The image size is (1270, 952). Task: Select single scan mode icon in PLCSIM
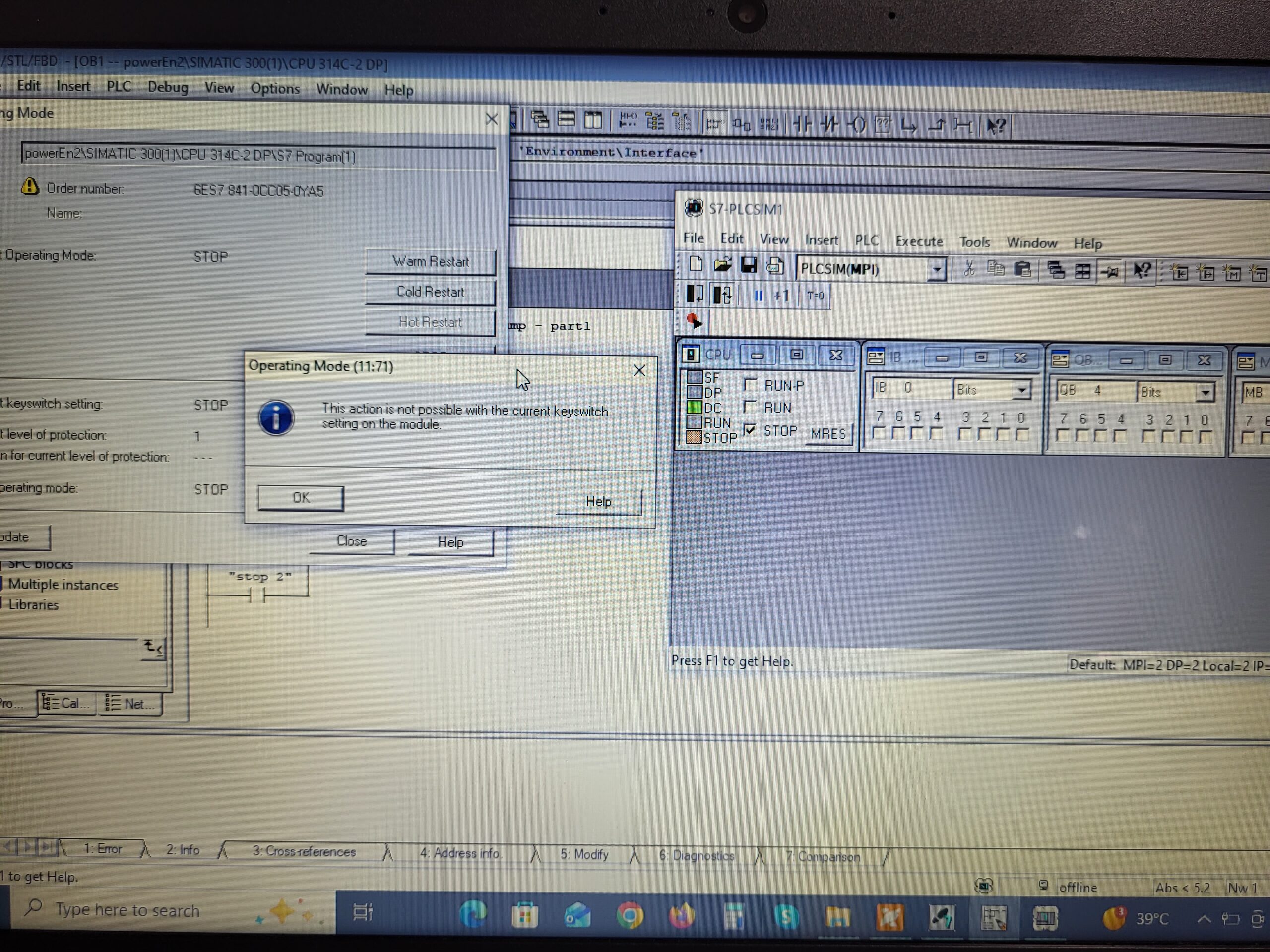(x=695, y=295)
